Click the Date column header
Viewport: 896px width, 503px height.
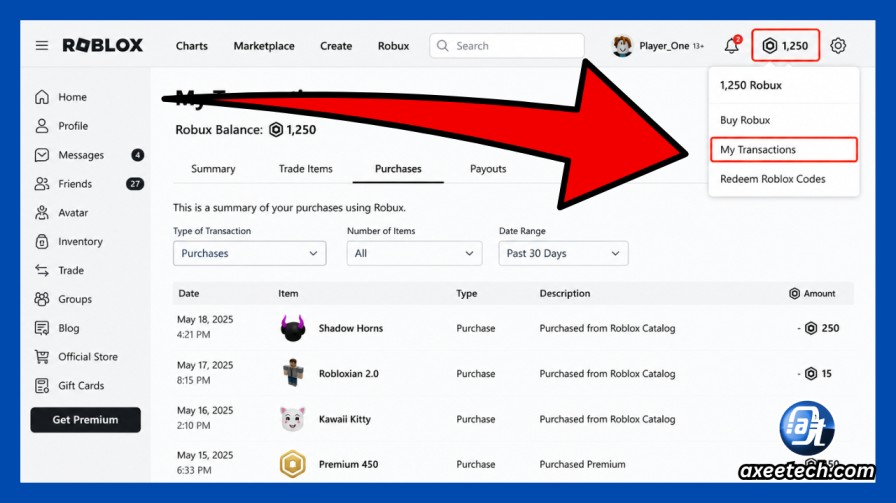tap(189, 293)
